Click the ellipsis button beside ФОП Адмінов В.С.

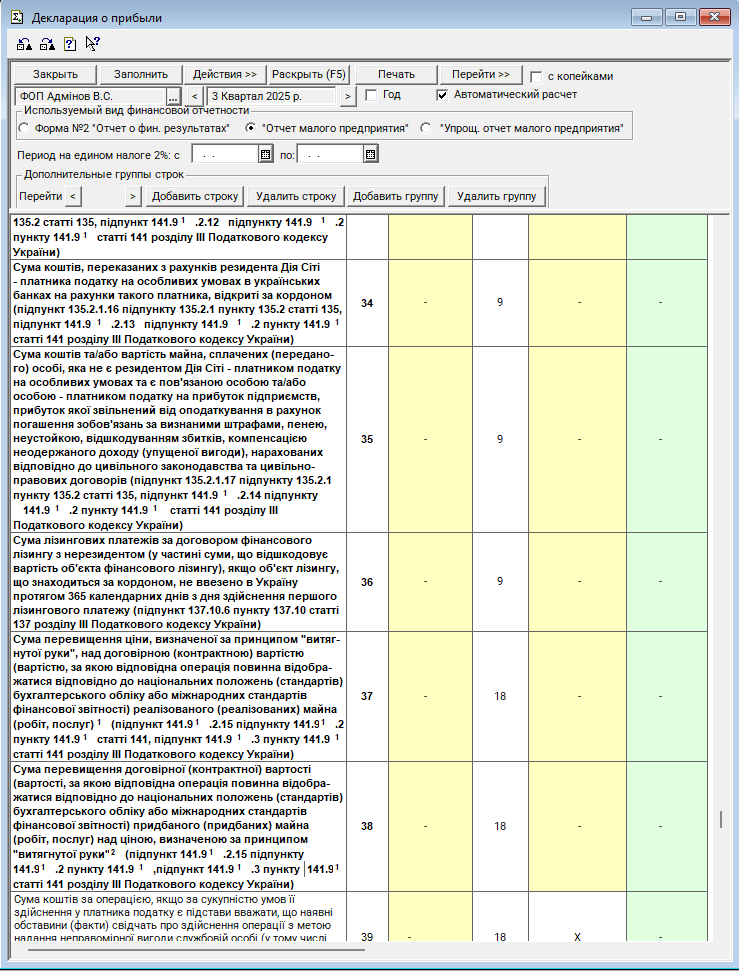coord(173,96)
